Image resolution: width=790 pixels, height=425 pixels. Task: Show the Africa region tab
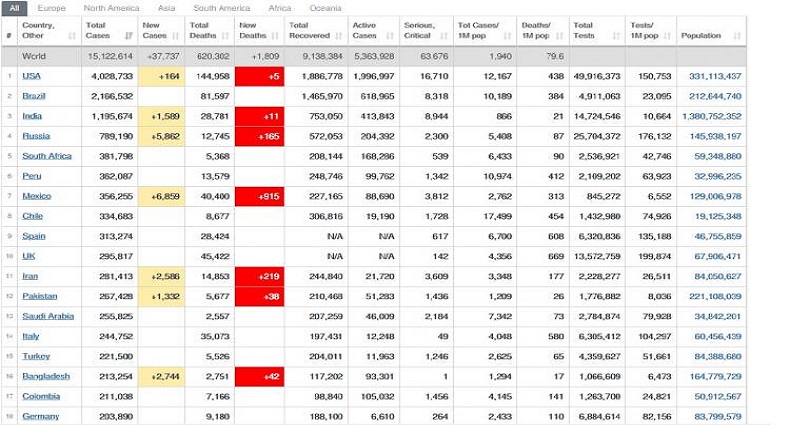pyautogui.click(x=281, y=7)
